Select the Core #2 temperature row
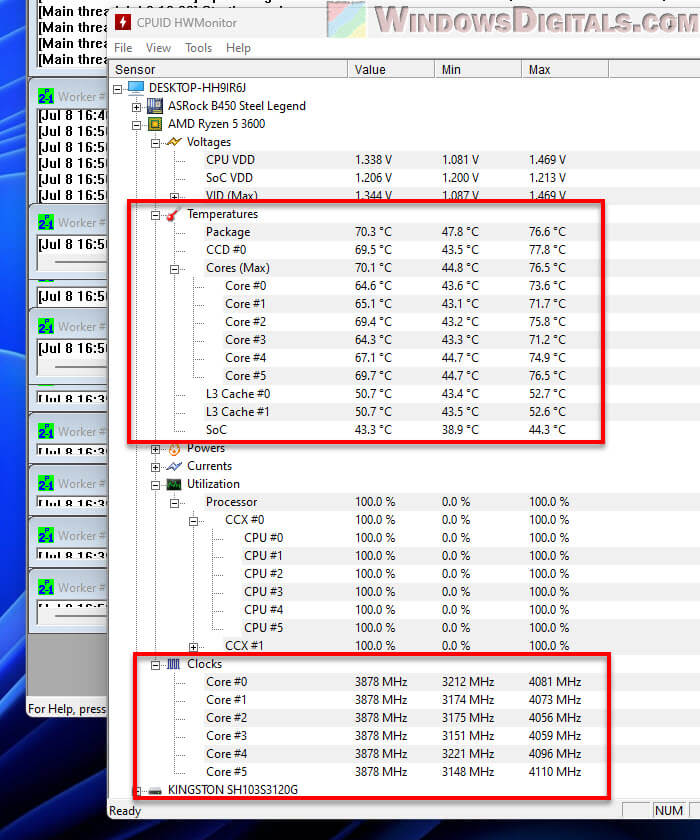The image size is (700, 840). 404,321
